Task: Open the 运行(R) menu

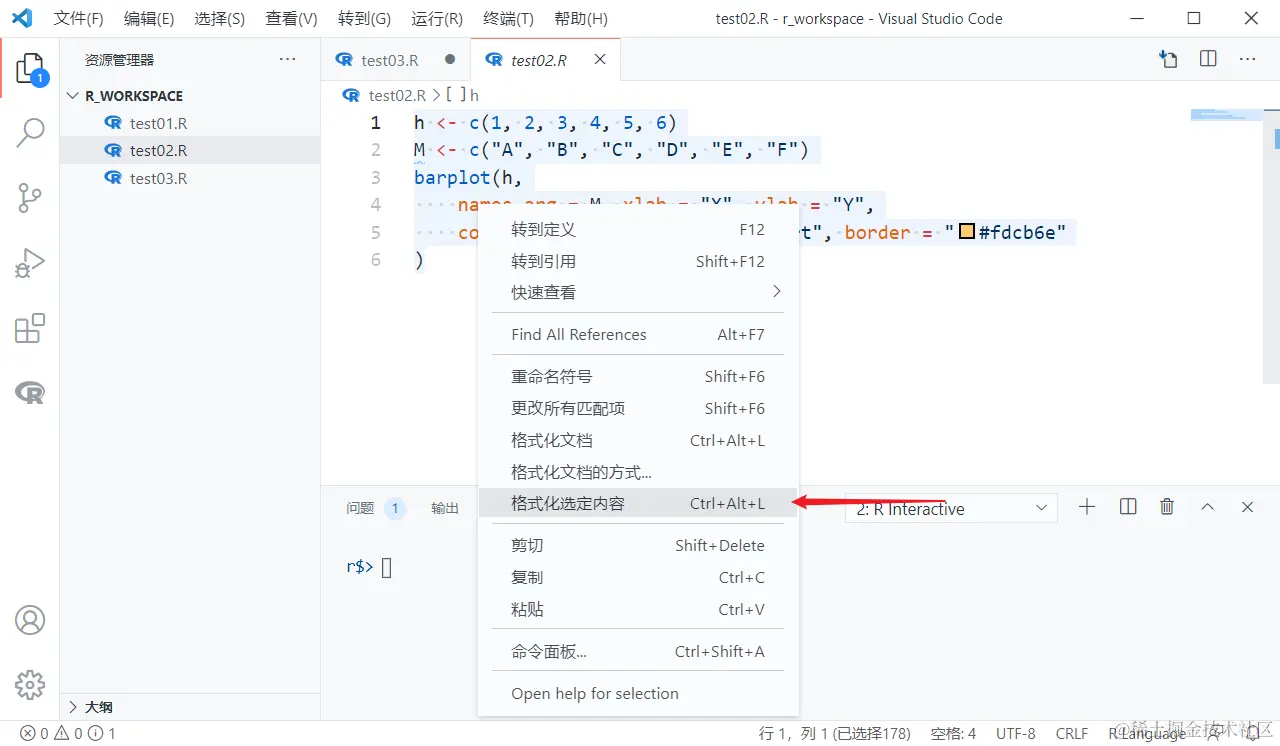Action: pyautogui.click(x=437, y=18)
